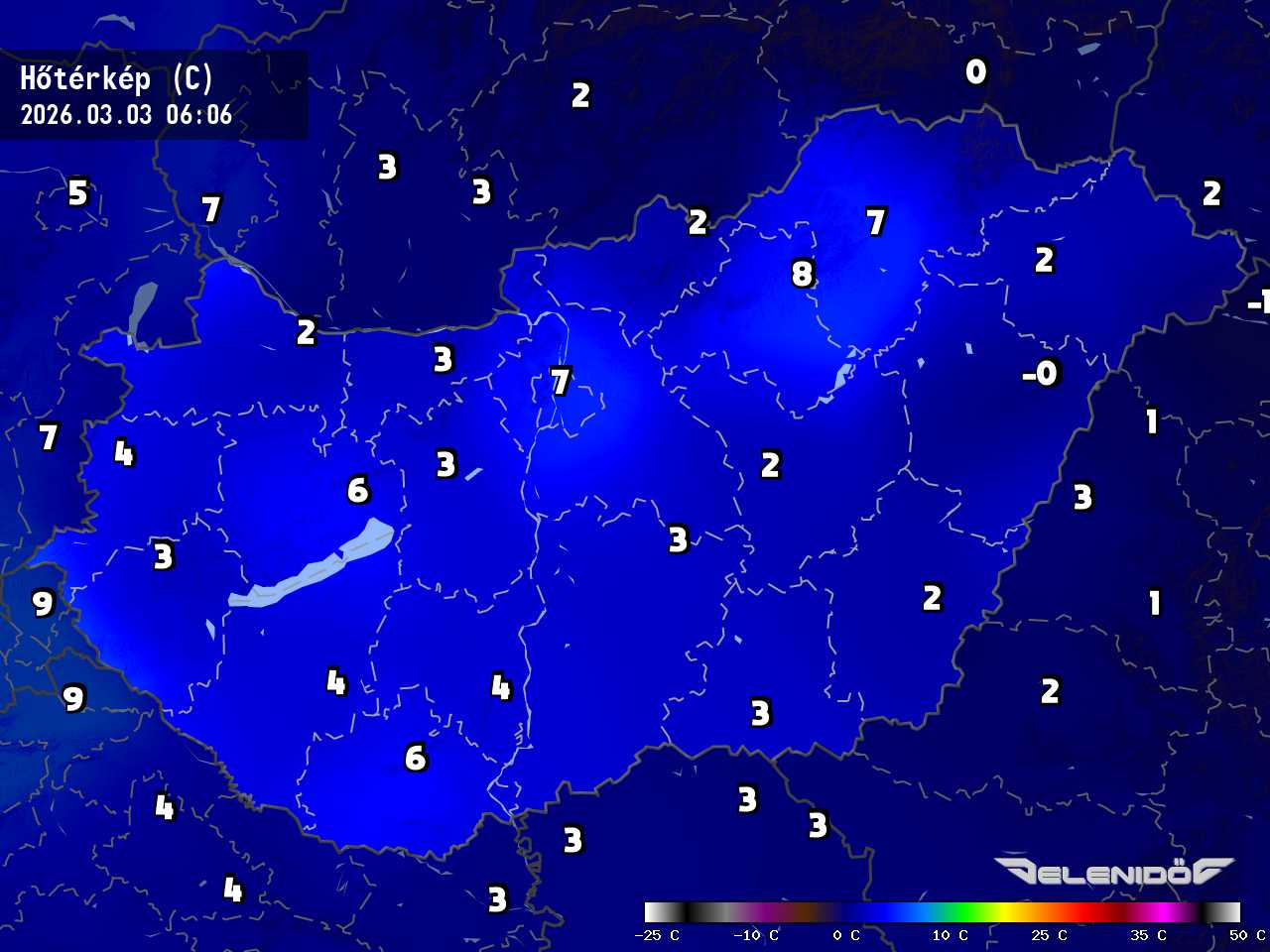Viewport: 1270px width, 952px height.
Task: Click the -0 temperature reading in the east
Action: tap(1041, 373)
